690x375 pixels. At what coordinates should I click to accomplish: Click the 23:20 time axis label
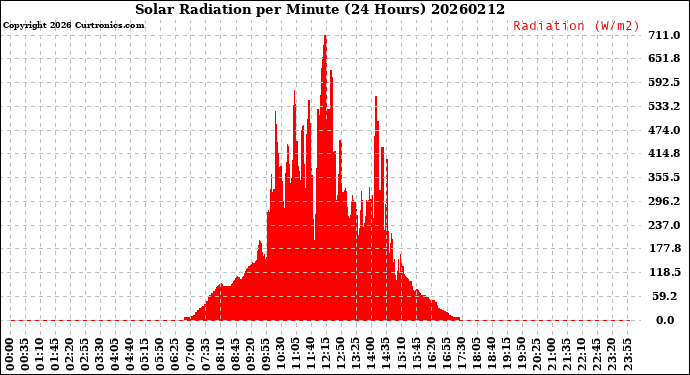click(x=611, y=355)
